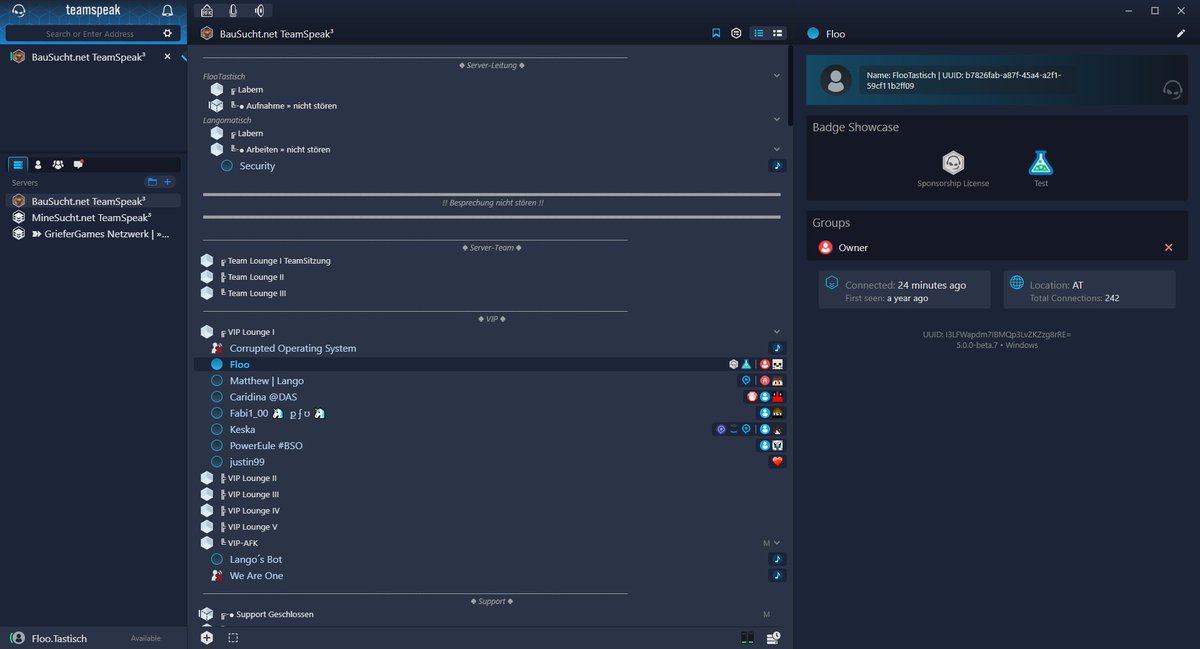
Task: Switch to the Chats tab with notification
Action: (78, 164)
